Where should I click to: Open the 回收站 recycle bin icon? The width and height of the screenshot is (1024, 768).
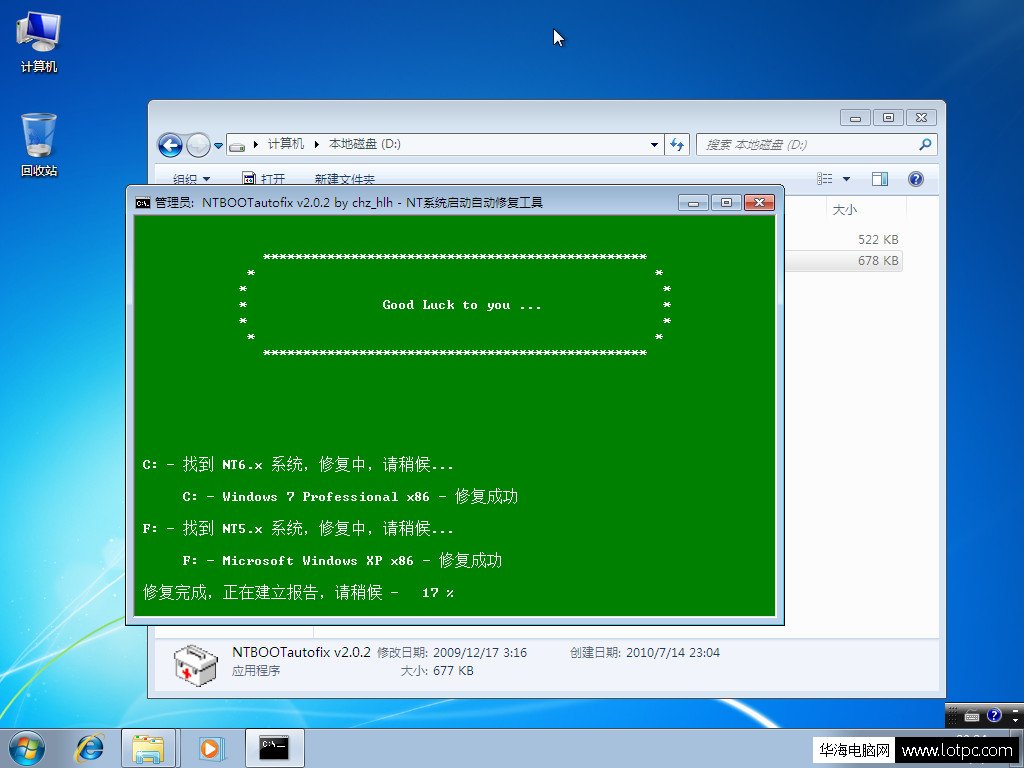(39, 144)
